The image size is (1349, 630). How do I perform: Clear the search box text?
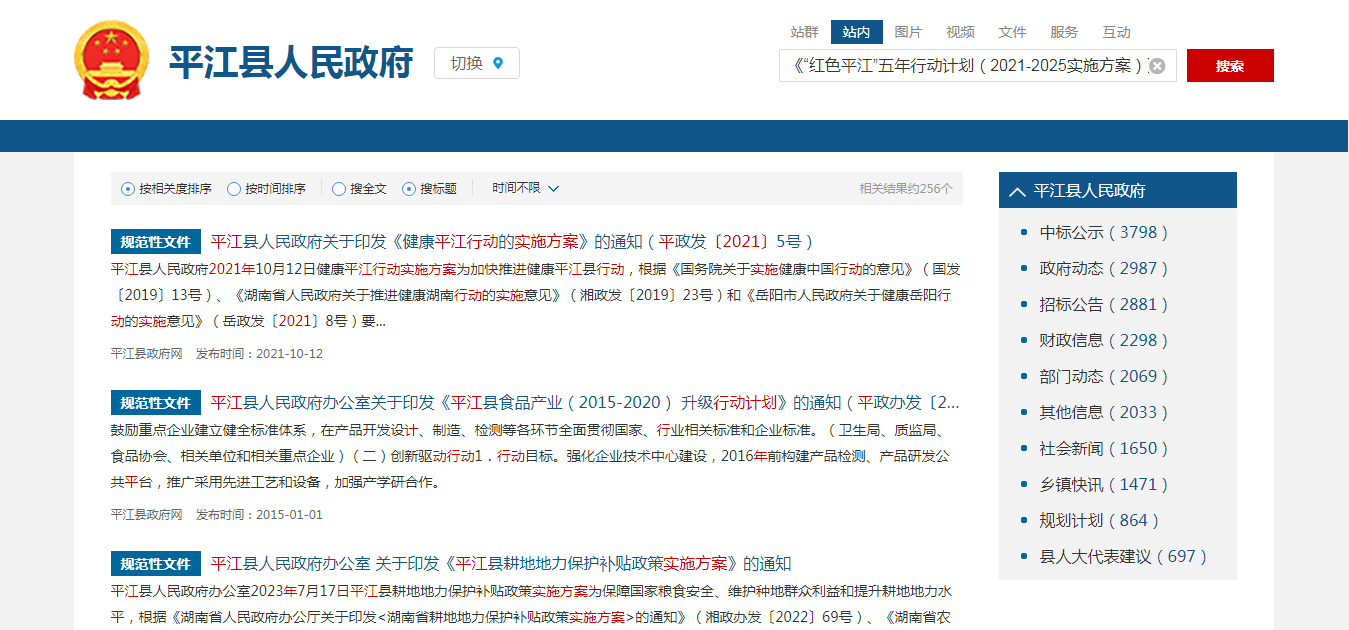coord(1157,66)
